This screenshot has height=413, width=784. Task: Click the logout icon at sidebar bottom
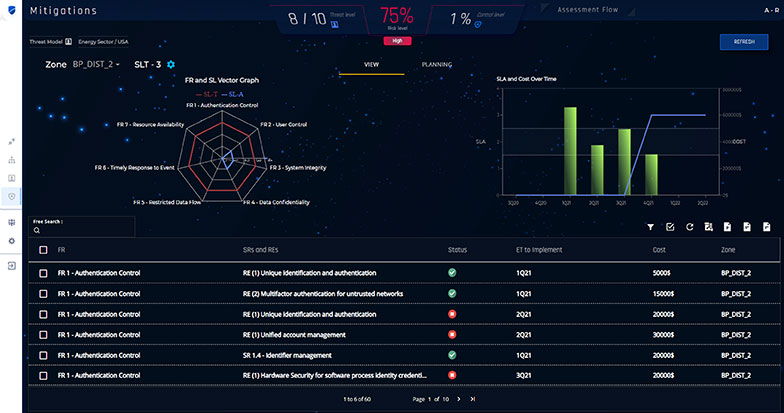(x=12, y=266)
